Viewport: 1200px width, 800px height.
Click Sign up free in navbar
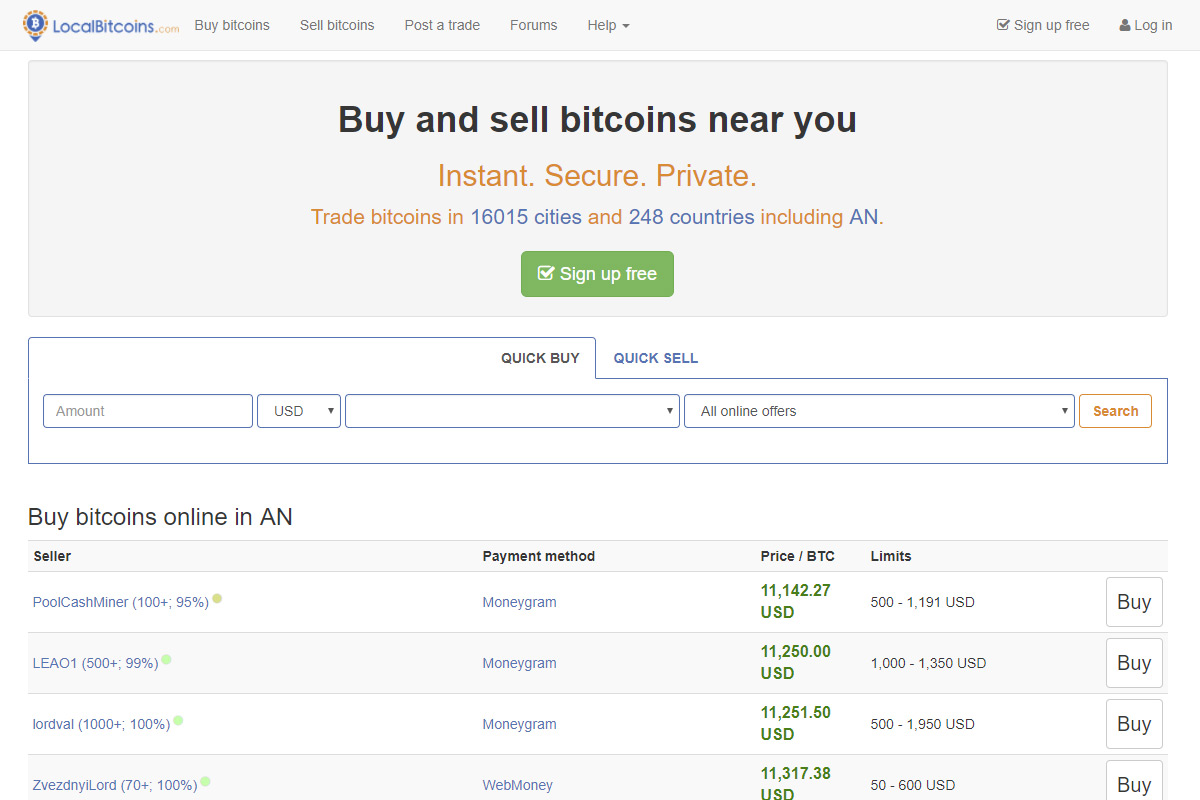click(x=1043, y=25)
